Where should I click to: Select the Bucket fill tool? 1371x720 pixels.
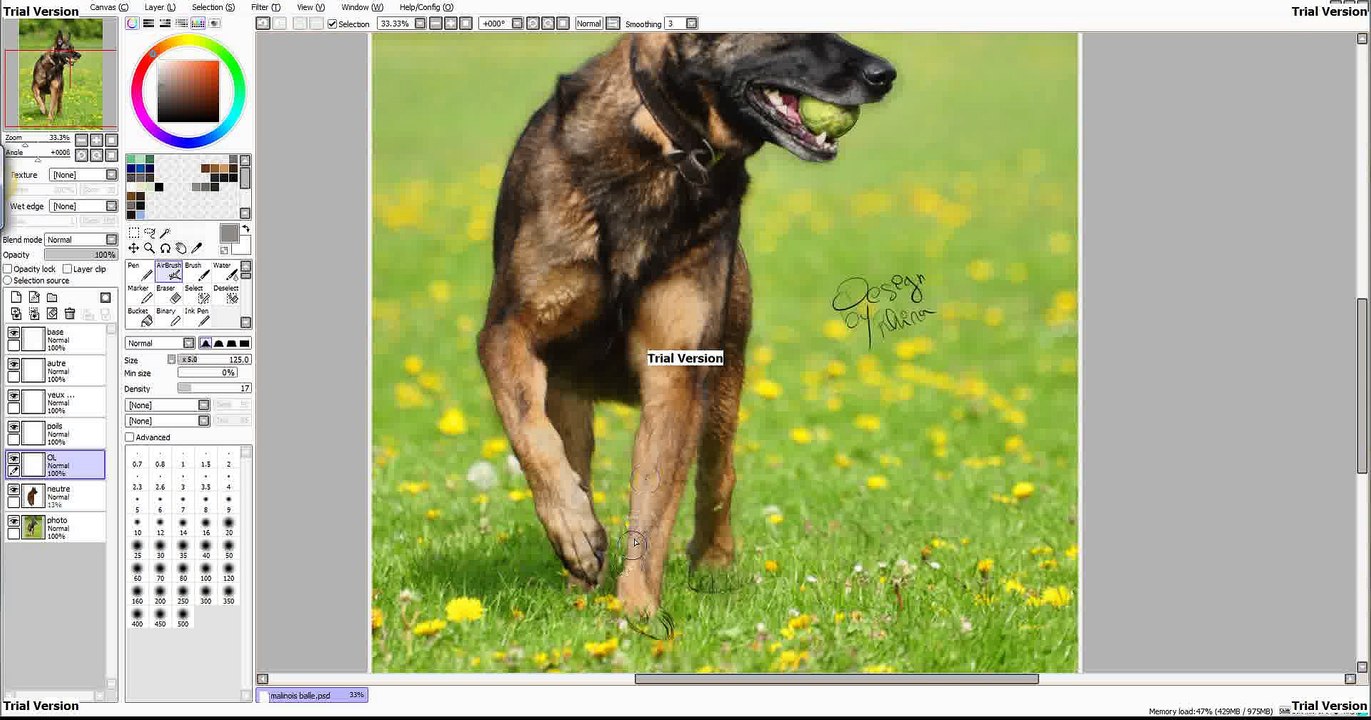(140, 317)
